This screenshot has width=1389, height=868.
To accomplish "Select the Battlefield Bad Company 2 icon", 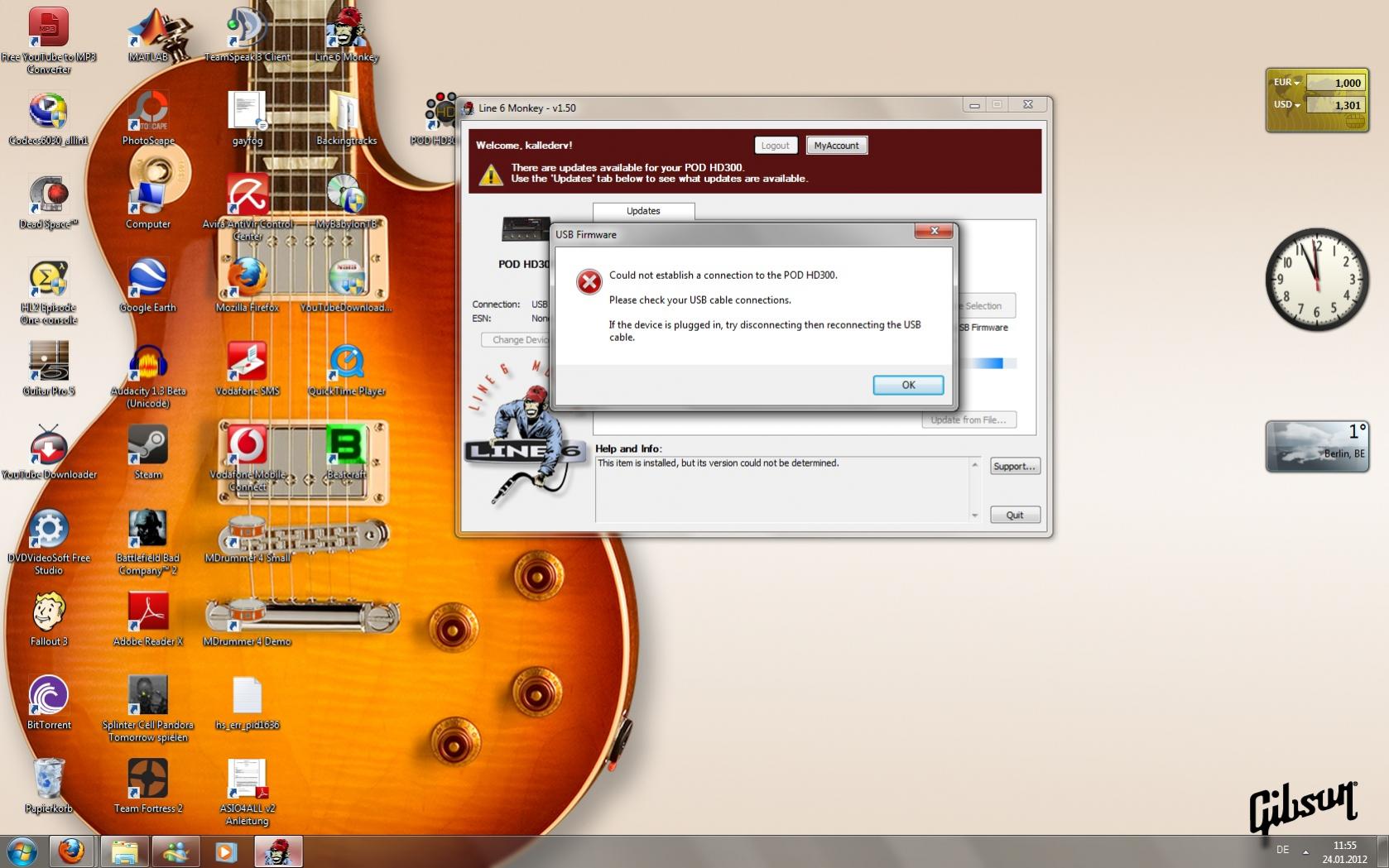I will [148, 542].
